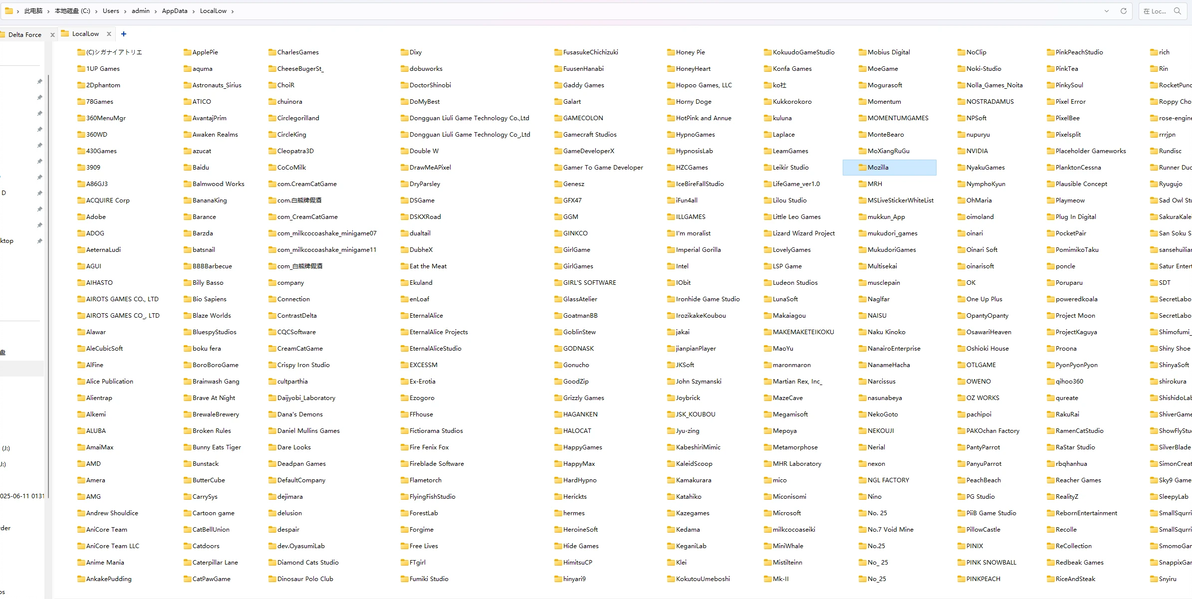The height and width of the screenshot is (599, 1192).
Task: Select the Ludeon Studios folder
Action: point(791,283)
